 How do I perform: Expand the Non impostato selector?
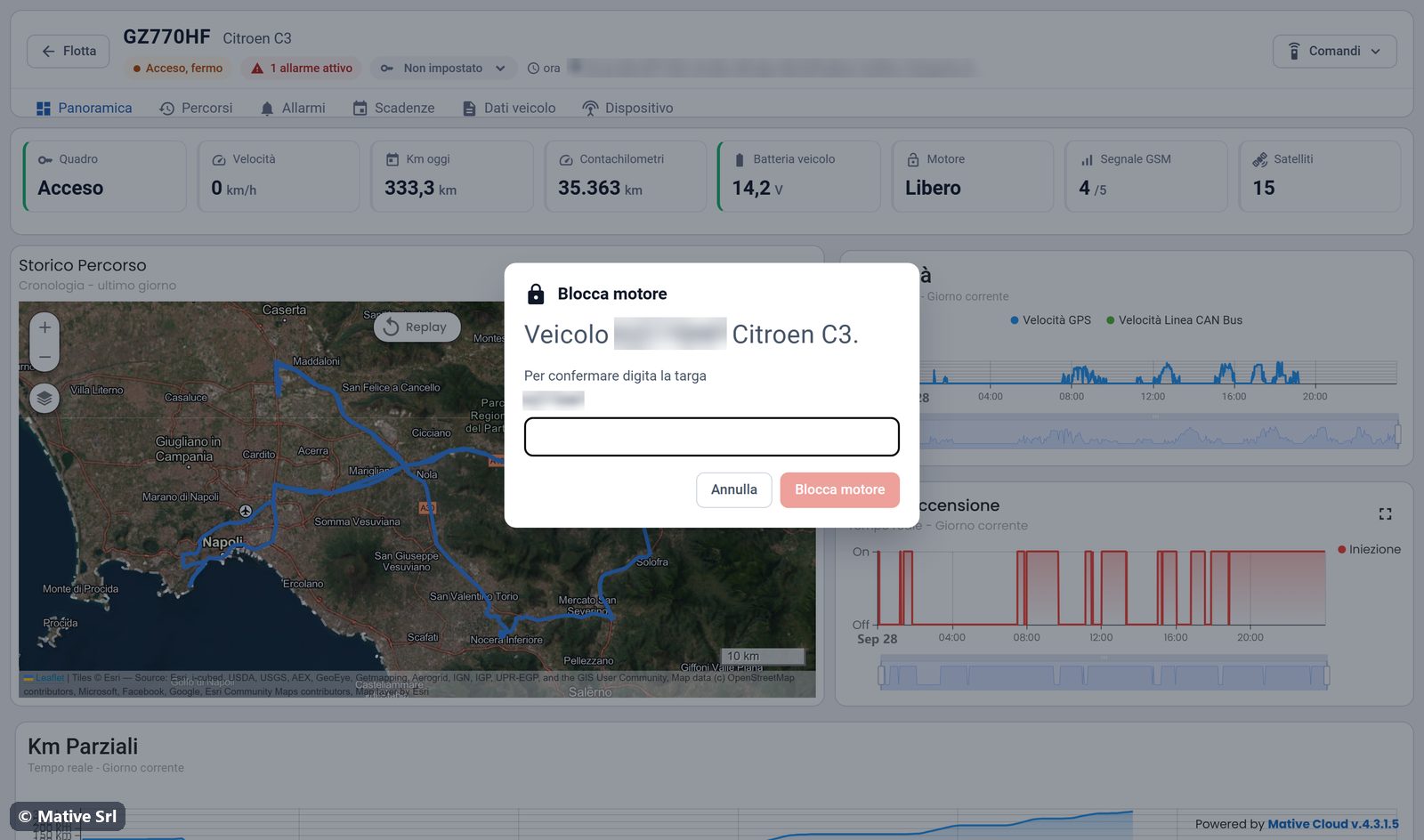tap(443, 69)
